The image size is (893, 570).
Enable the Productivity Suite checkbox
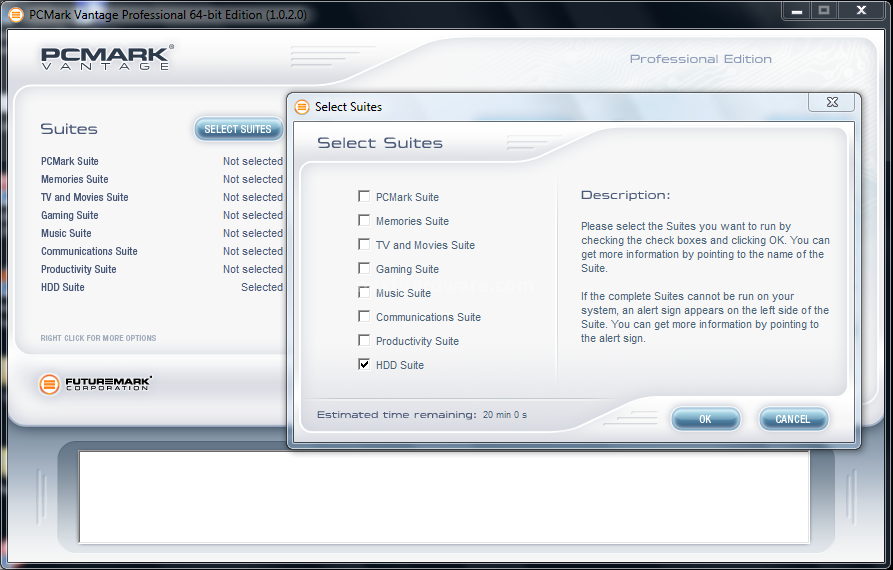pos(364,340)
